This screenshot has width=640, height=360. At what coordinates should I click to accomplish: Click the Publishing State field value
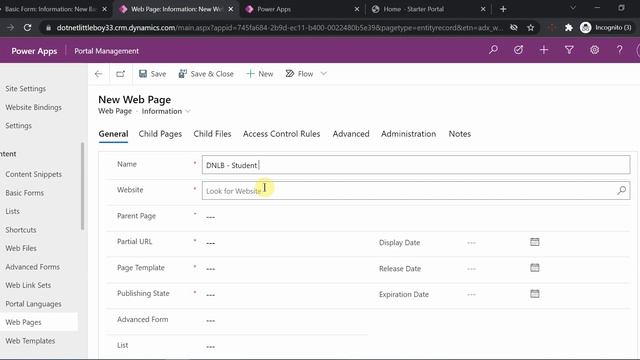click(x=211, y=295)
